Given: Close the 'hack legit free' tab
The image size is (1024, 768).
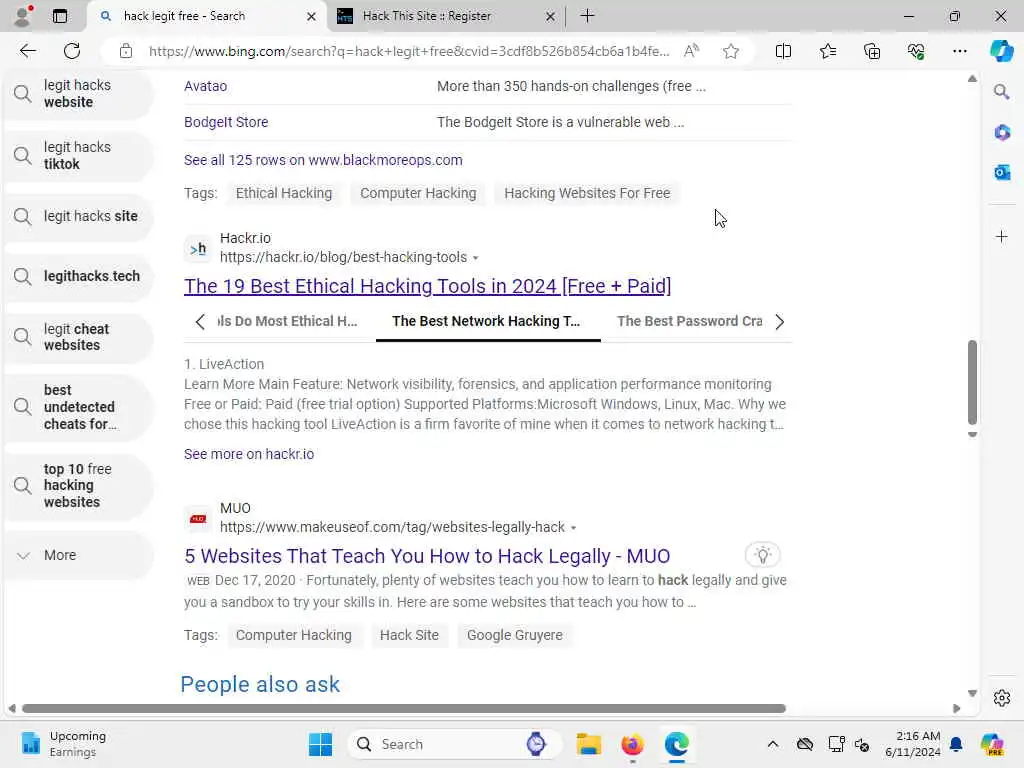Looking at the screenshot, I should (312, 16).
